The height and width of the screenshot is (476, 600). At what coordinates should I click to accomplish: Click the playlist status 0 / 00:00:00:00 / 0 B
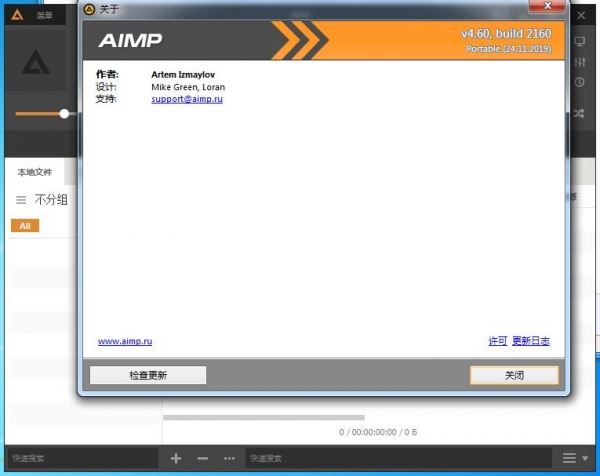[x=378, y=432]
